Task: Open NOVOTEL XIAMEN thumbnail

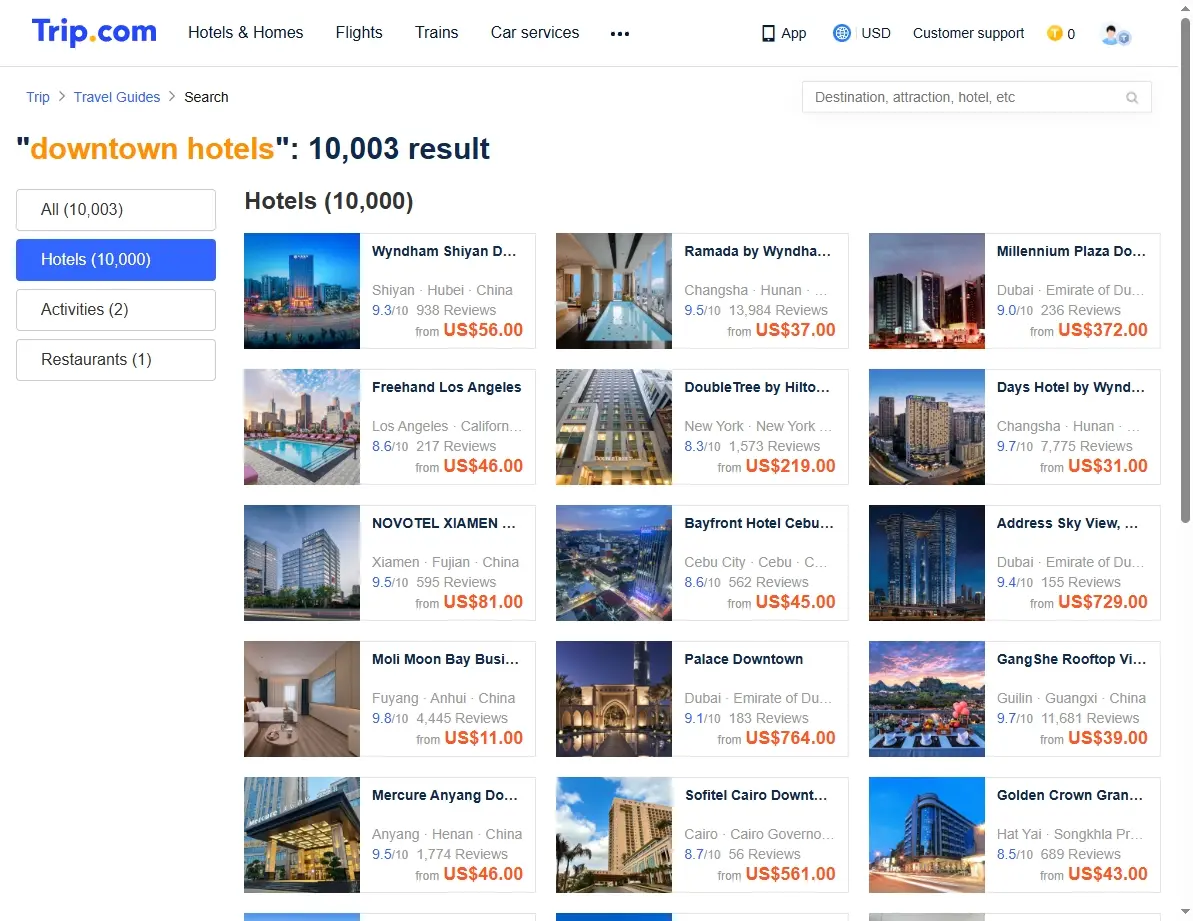Action: pyautogui.click(x=302, y=564)
